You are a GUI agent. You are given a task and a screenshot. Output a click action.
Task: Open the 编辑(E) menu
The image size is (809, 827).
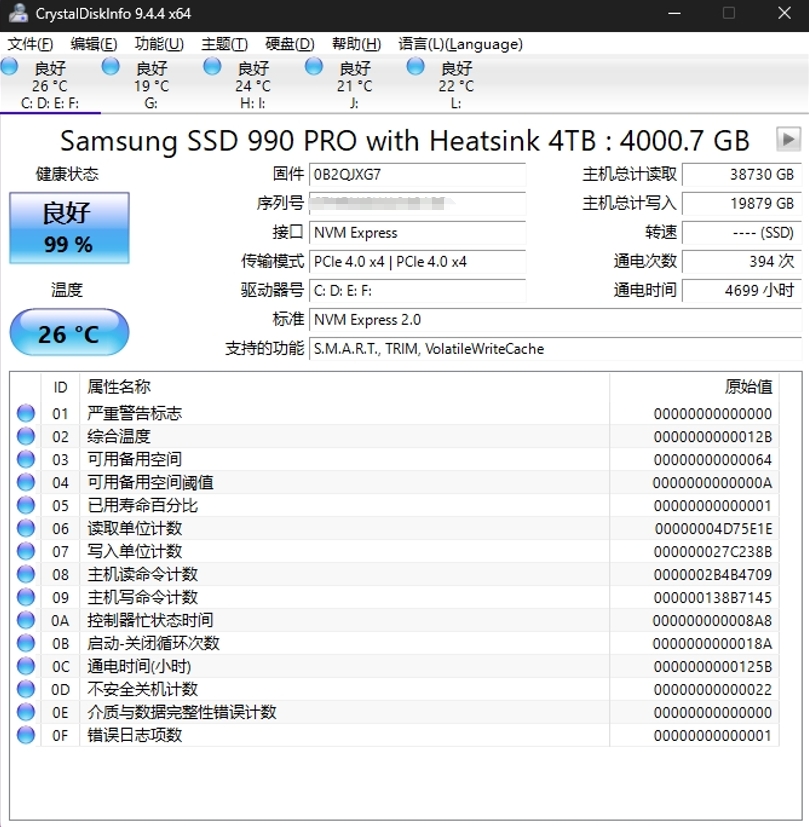point(93,44)
